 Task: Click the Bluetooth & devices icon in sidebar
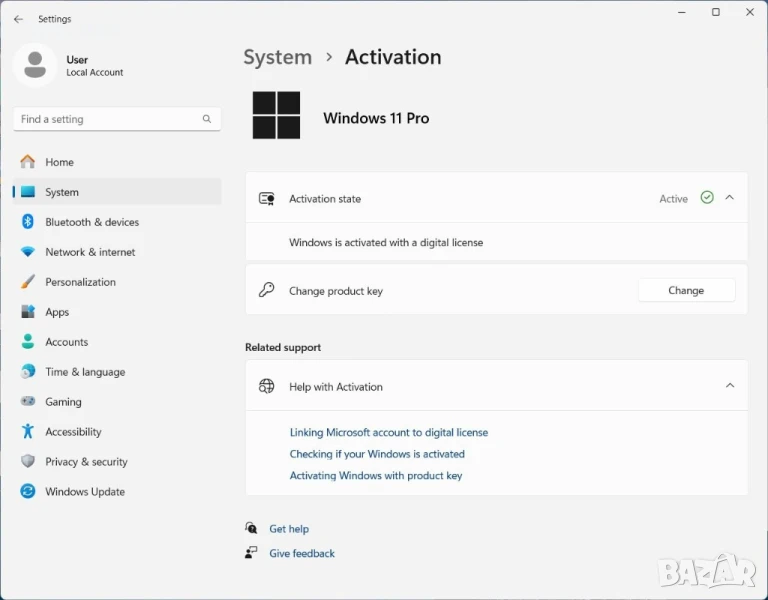[28, 222]
